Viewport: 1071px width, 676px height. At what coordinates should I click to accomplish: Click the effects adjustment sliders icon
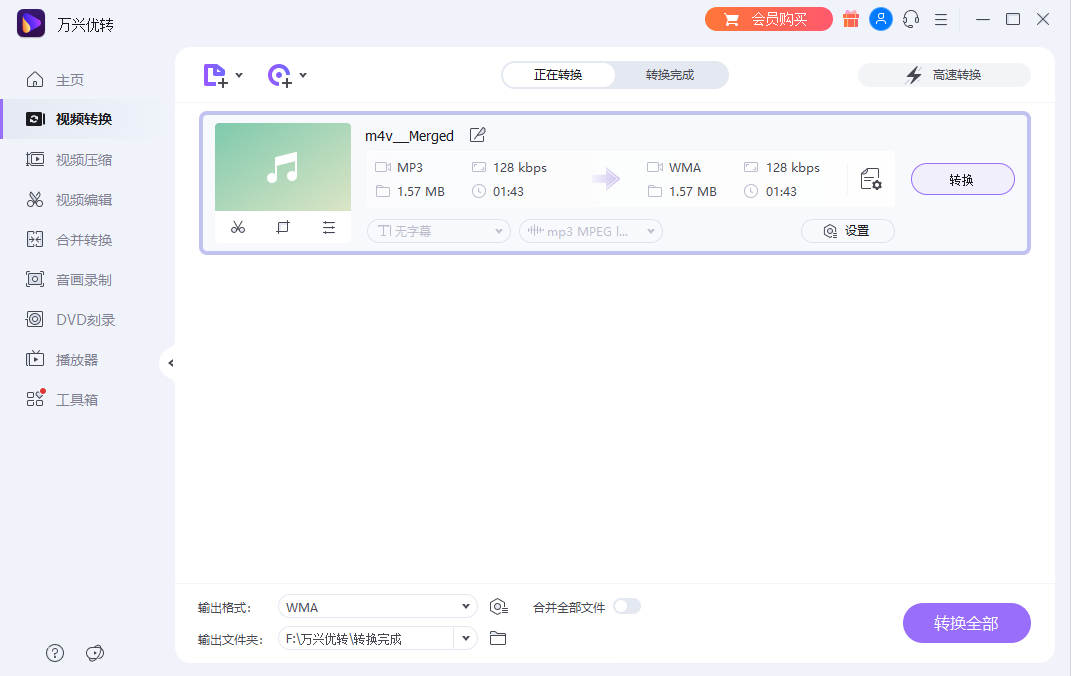pyautogui.click(x=329, y=227)
